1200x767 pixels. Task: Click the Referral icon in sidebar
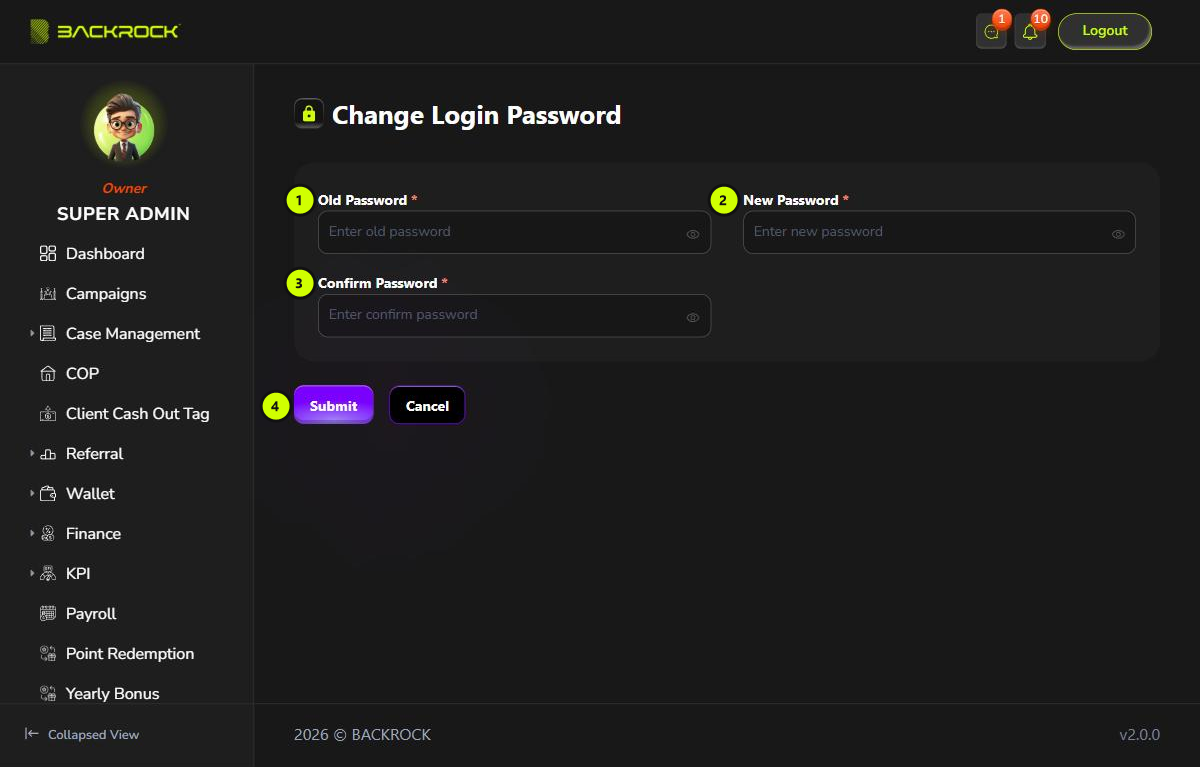point(48,454)
